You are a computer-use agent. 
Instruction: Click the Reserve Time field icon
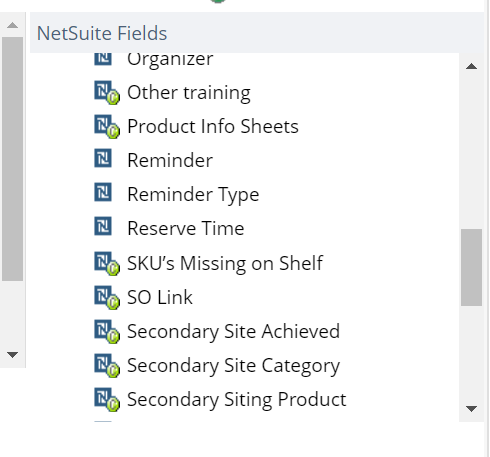coord(103,226)
